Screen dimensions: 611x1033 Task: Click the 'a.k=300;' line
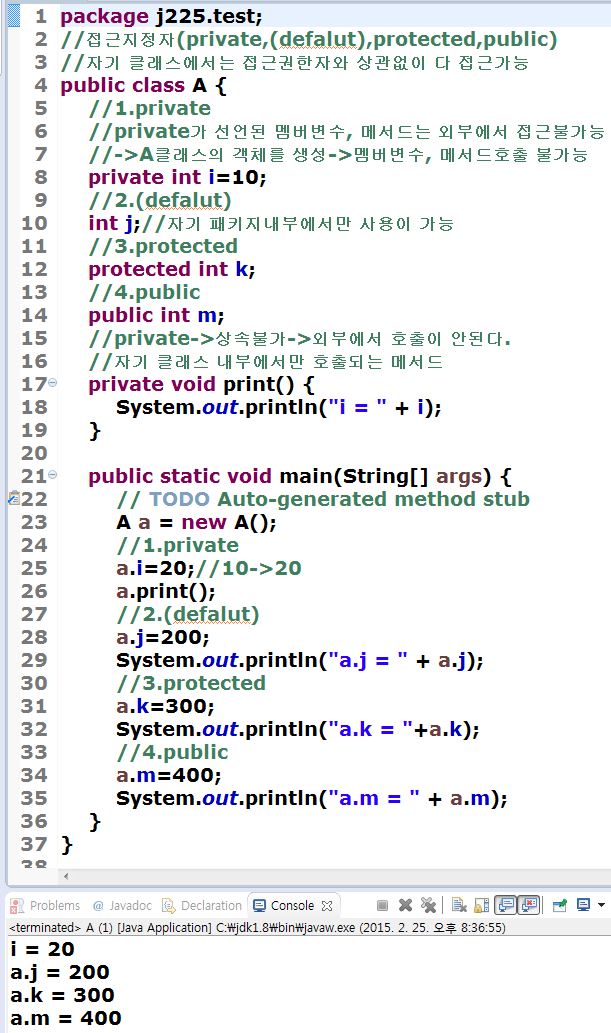tap(165, 706)
